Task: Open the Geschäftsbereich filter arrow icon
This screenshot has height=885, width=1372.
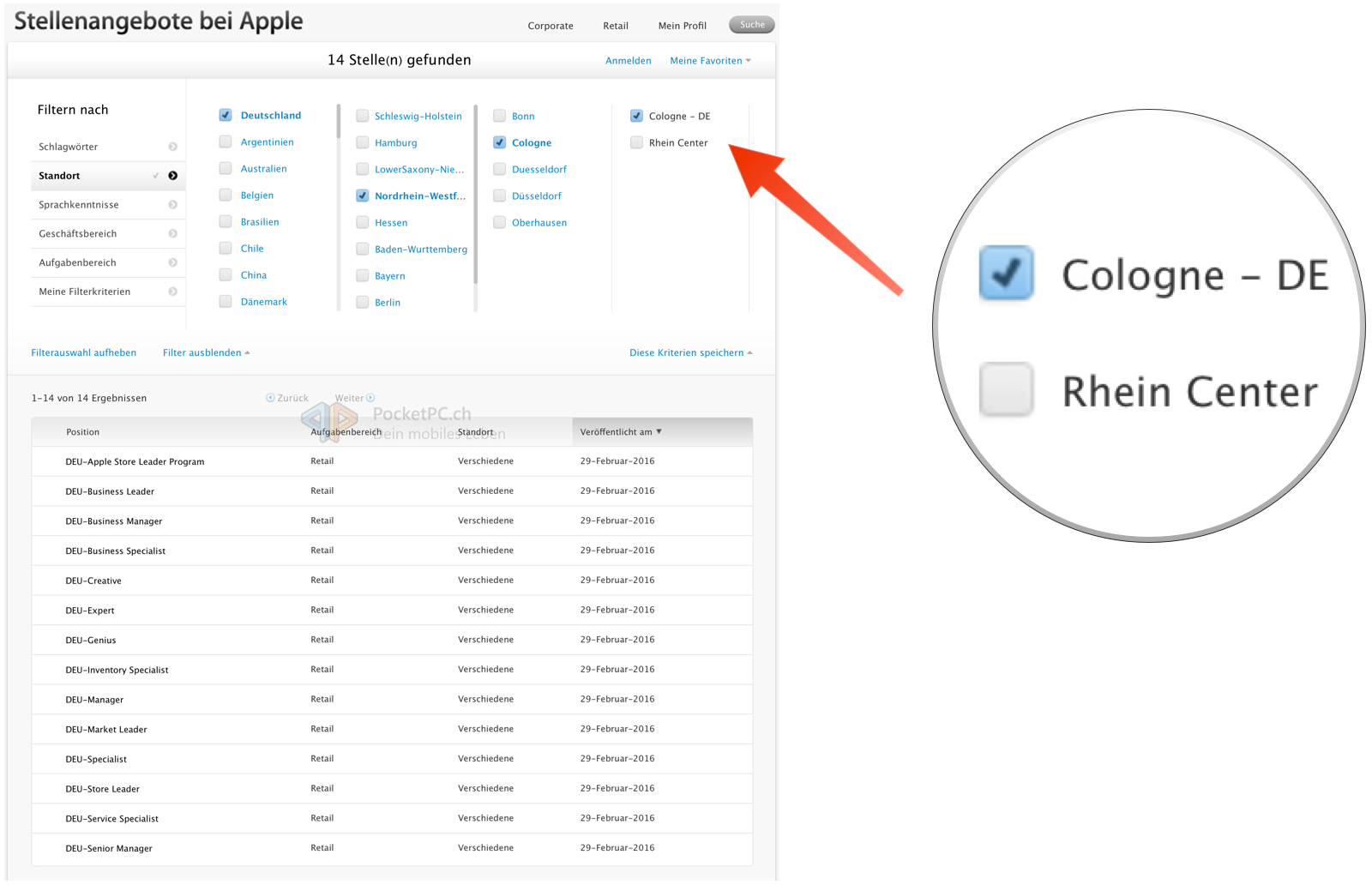Action: coord(172,234)
